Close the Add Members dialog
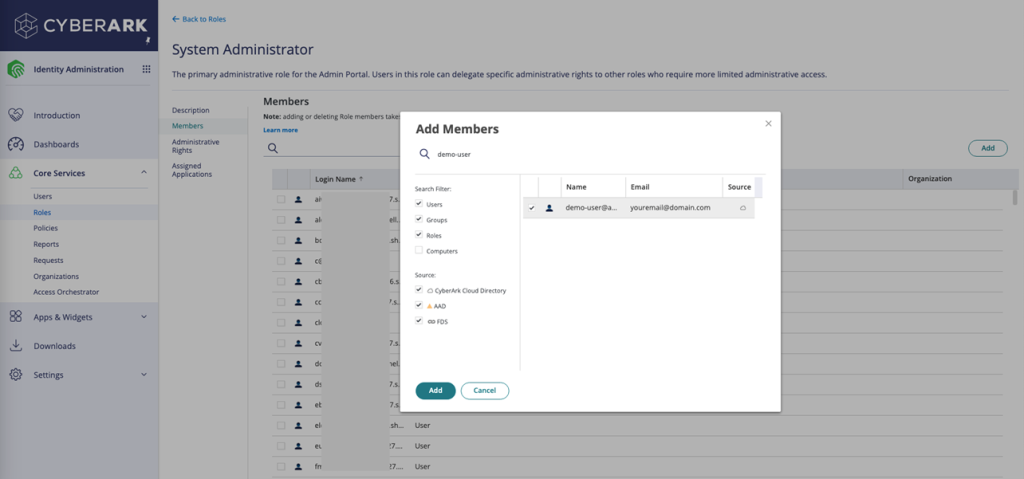The height and width of the screenshot is (479, 1024). [x=769, y=124]
